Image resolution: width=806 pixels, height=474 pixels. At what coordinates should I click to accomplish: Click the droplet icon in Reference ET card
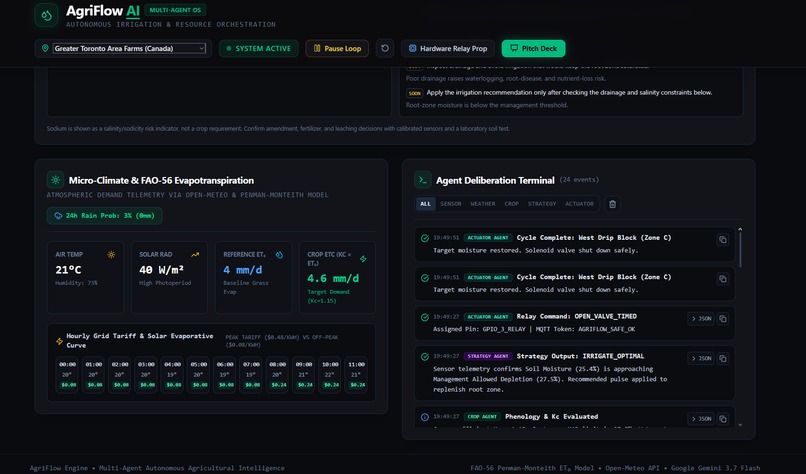tap(279, 254)
